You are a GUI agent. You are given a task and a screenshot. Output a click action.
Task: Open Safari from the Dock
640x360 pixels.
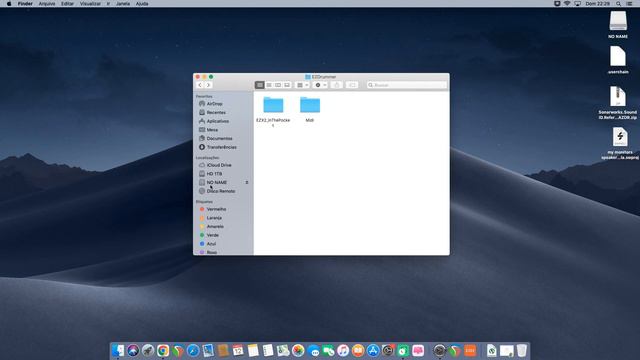(193, 351)
